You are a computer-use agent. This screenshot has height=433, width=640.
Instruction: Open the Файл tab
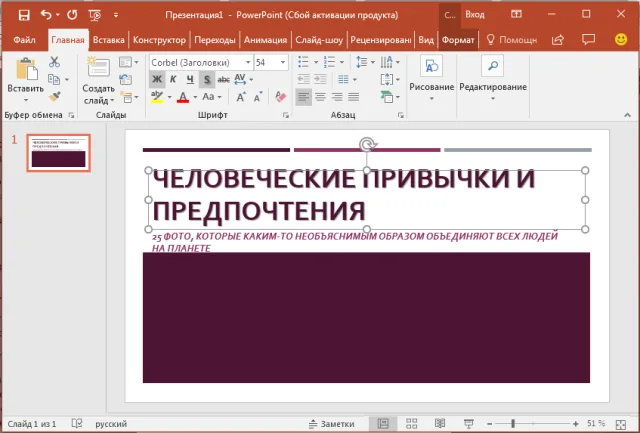click(x=24, y=40)
